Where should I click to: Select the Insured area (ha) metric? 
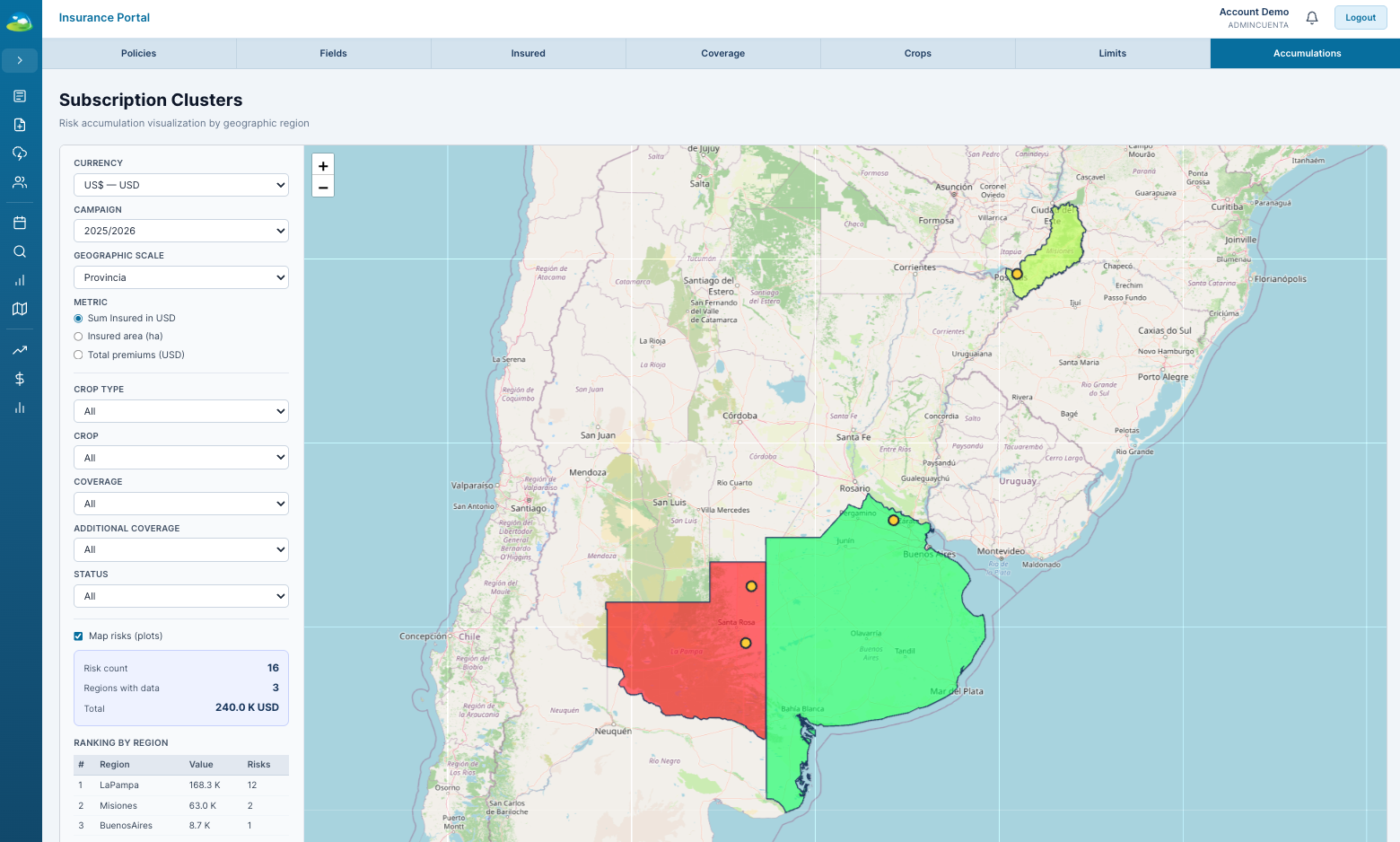pos(78,337)
